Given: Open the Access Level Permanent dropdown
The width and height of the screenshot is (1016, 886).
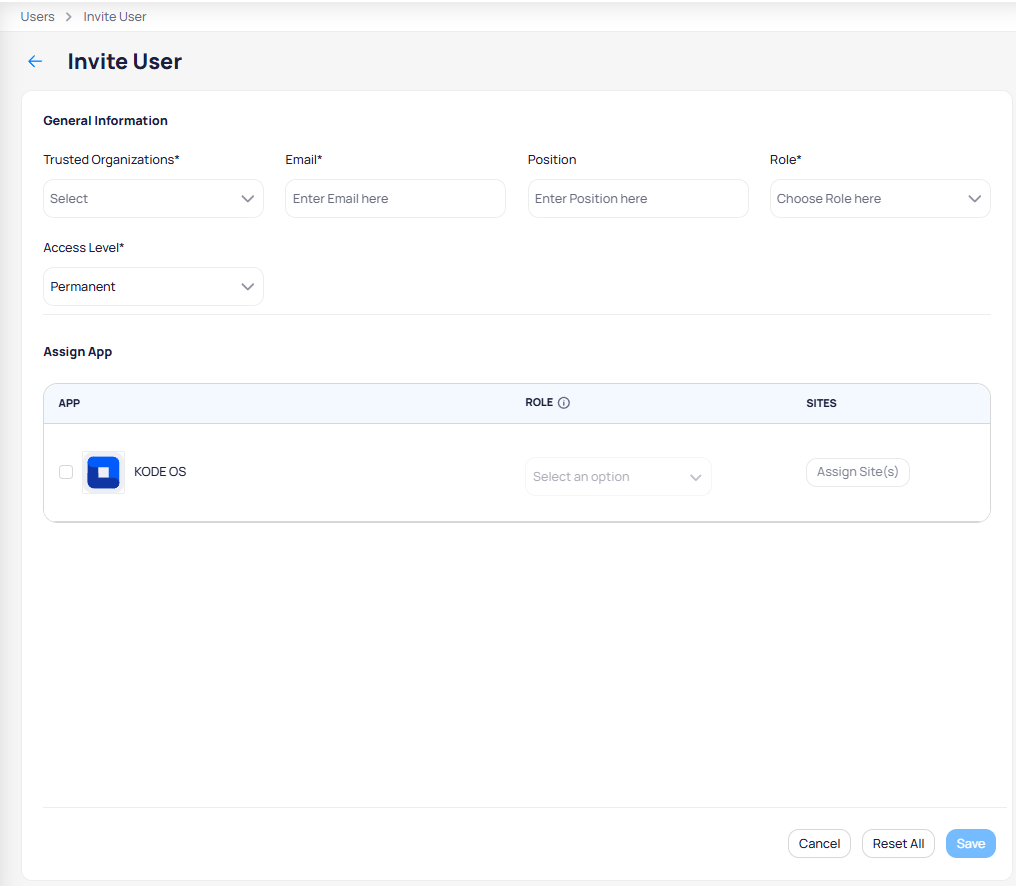Looking at the screenshot, I should click(x=154, y=286).
